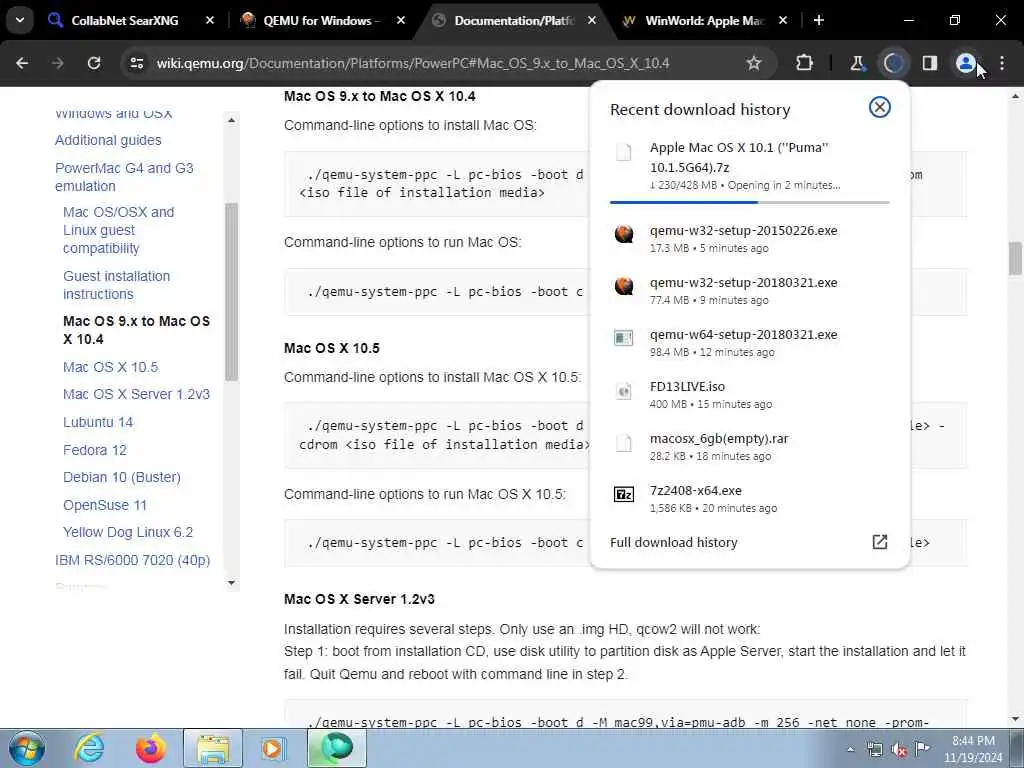Switch to the CollabNet SearXNG tab
Screen dimensions: 1024x768
click(124, 20)
